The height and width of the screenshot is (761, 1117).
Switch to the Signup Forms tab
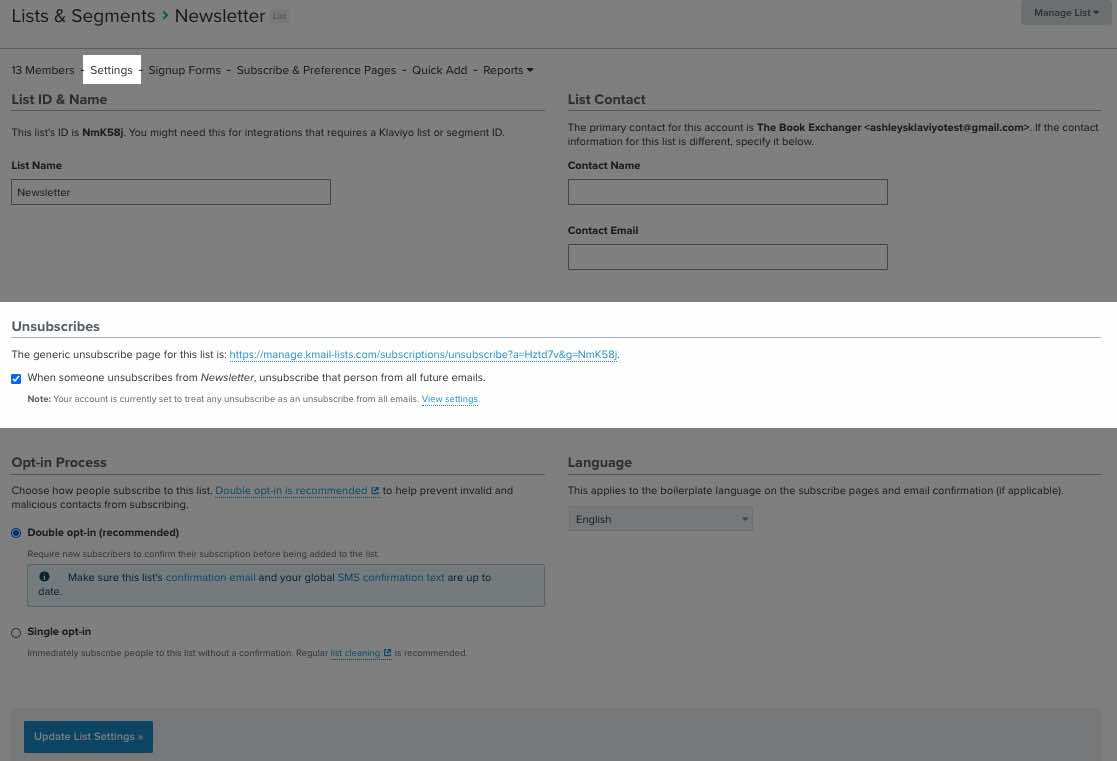[184, 70]
